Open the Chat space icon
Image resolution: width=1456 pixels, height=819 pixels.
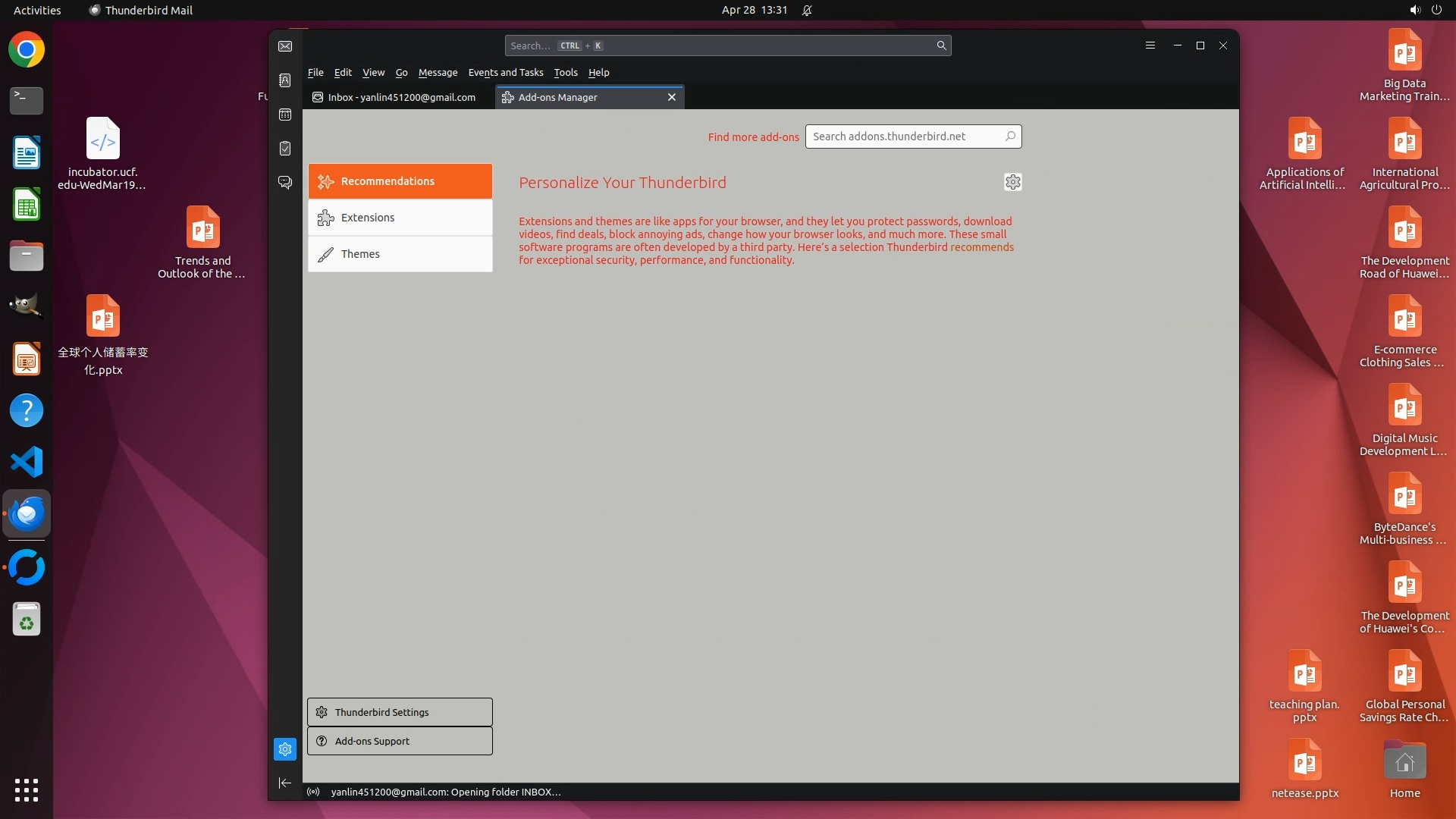[x=285, y=183]
